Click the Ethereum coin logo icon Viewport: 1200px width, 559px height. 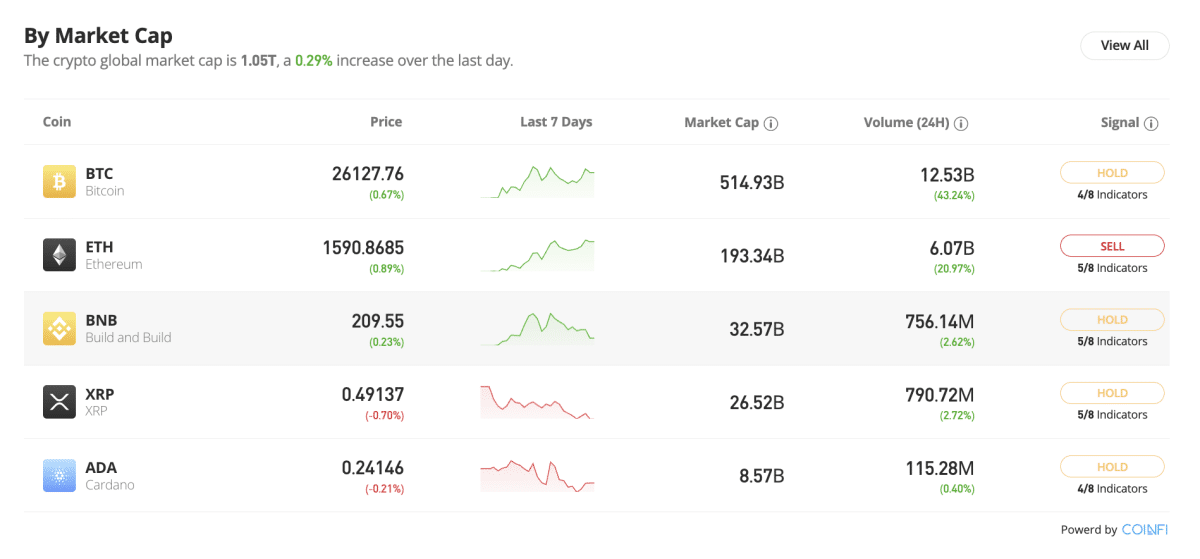click(x=59, y=255)
